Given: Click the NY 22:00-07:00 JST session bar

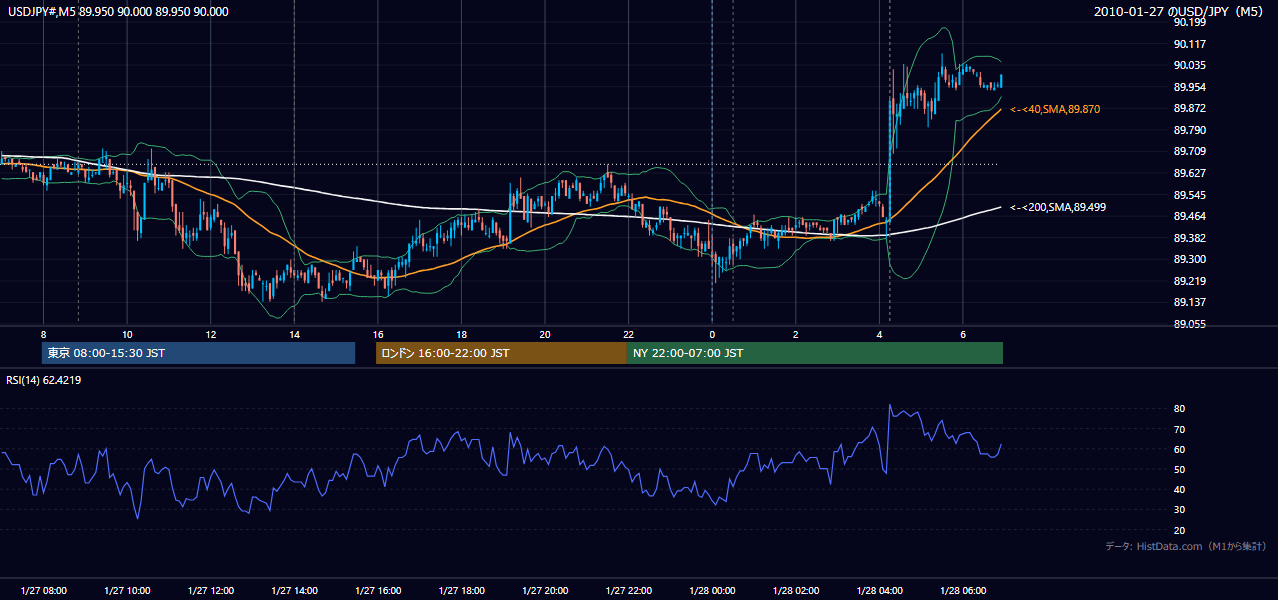Looking at the screenshot, I should pos(815,353).
